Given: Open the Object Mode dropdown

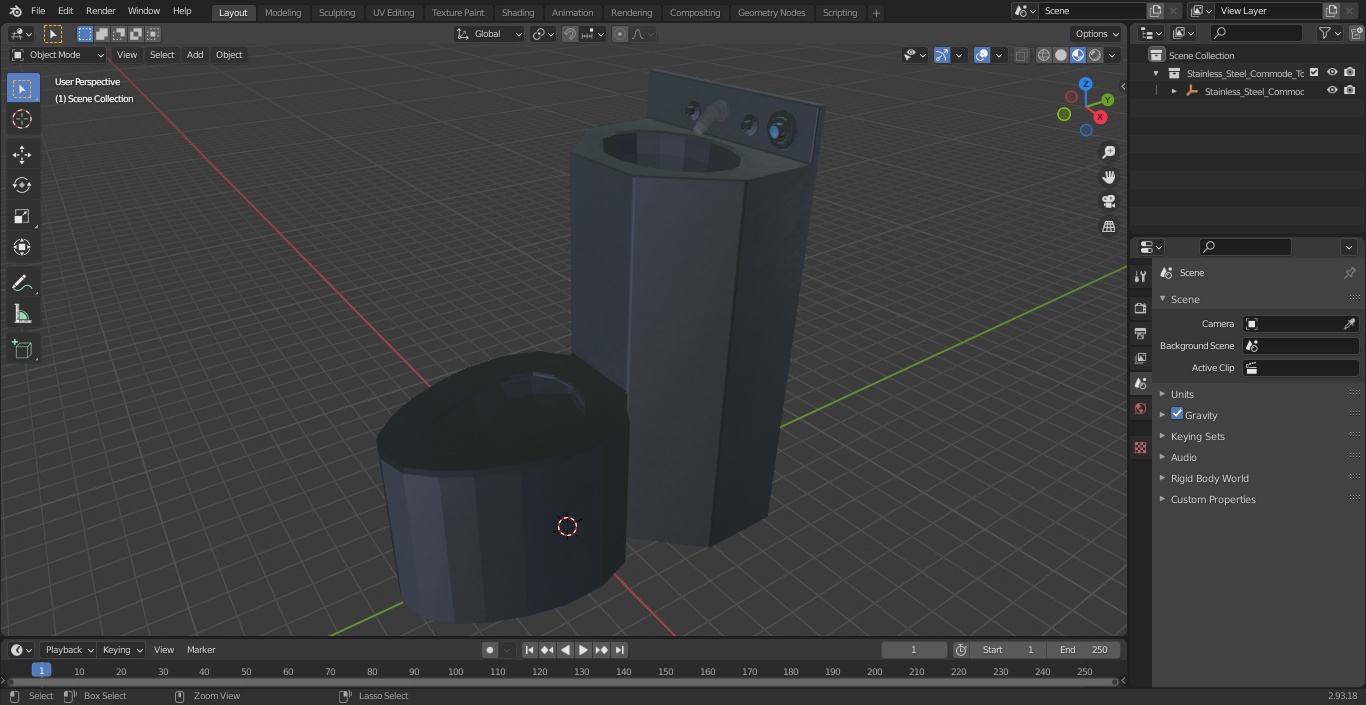Looking at the screenshot, I should 58,55.
